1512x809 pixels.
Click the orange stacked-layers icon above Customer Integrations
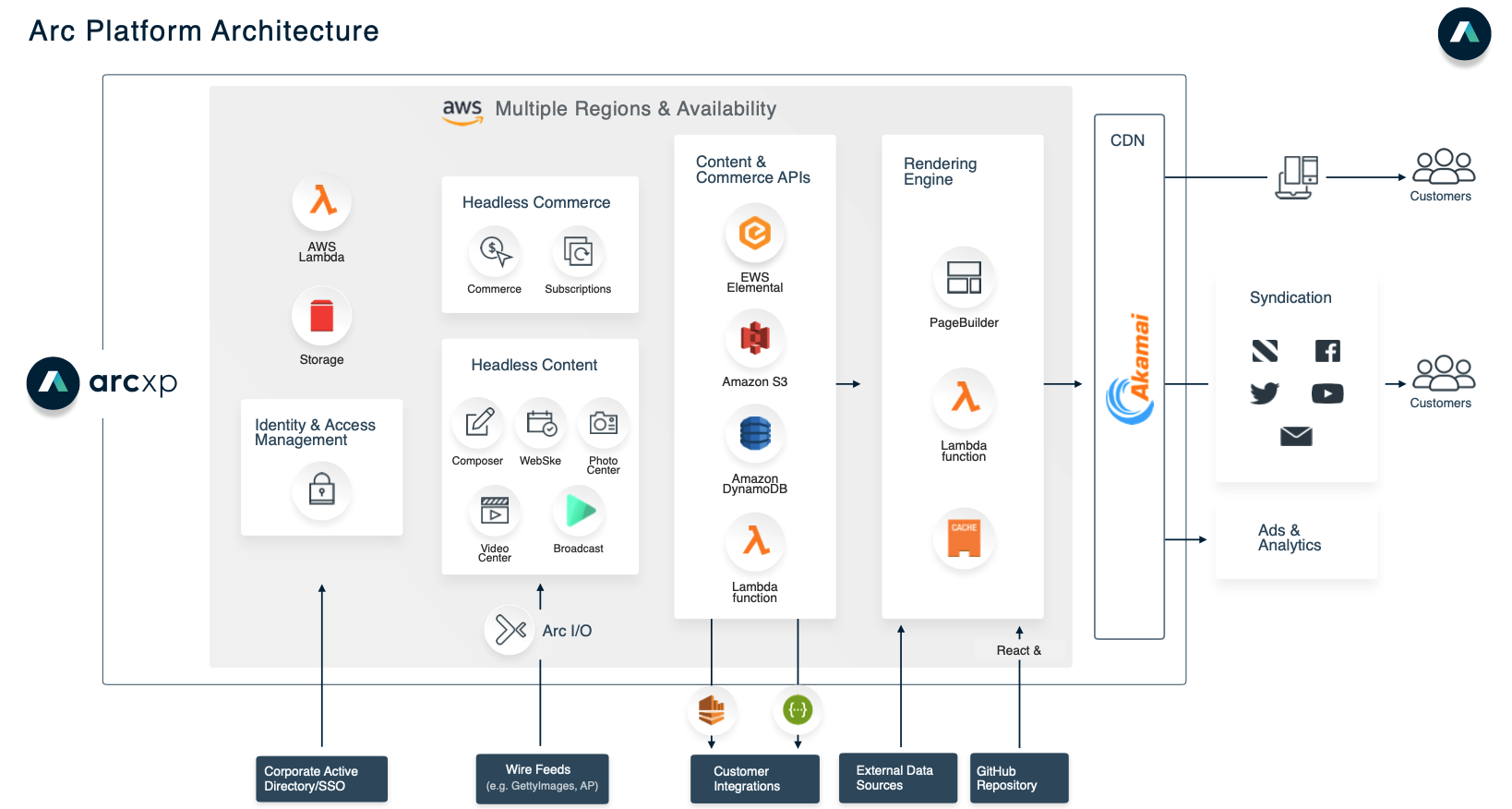pyautogui.click(x=712, y=710)
